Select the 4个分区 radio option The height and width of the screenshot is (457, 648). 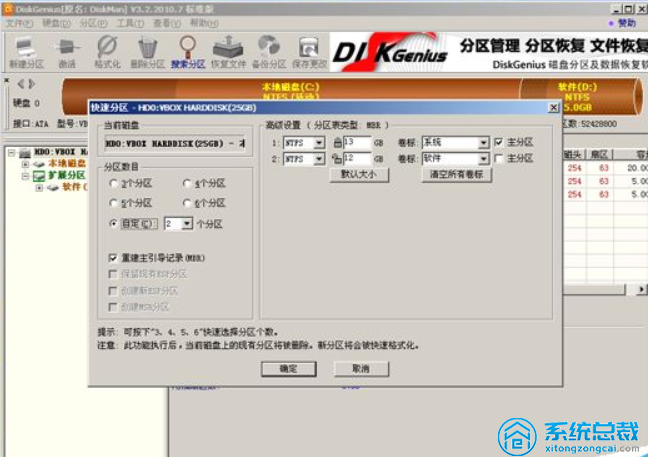coord(187,183)
